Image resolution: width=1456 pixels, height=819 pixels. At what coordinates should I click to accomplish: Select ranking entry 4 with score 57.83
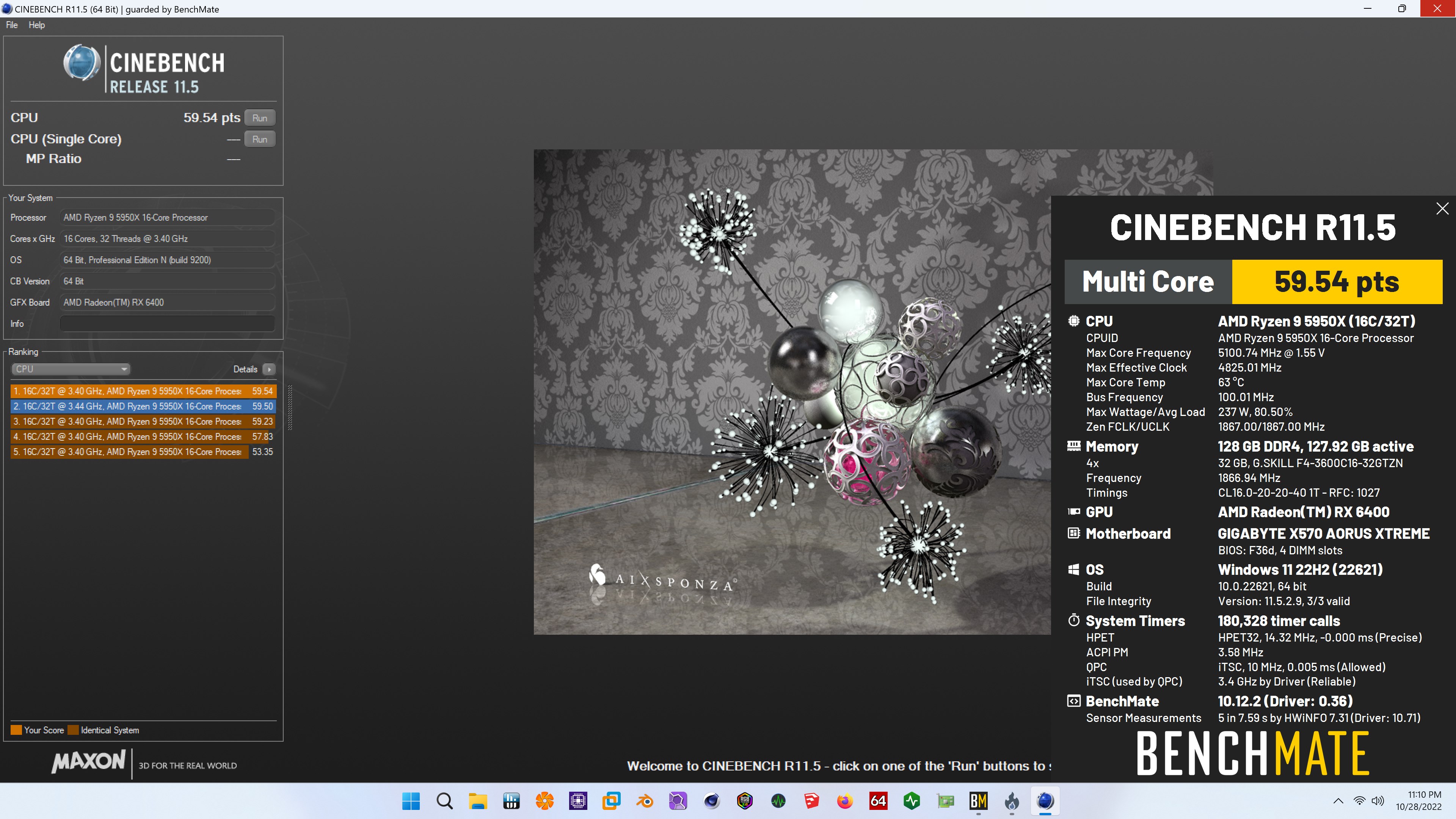pyautogui.click(x=143, y=436)
